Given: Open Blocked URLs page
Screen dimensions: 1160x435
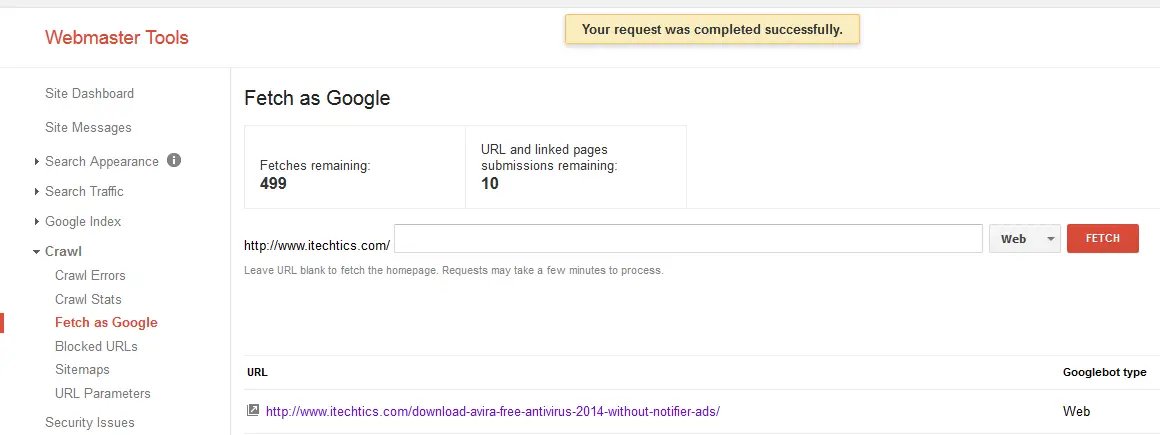Looking at the screenshot, I should (x=96, y=346).
